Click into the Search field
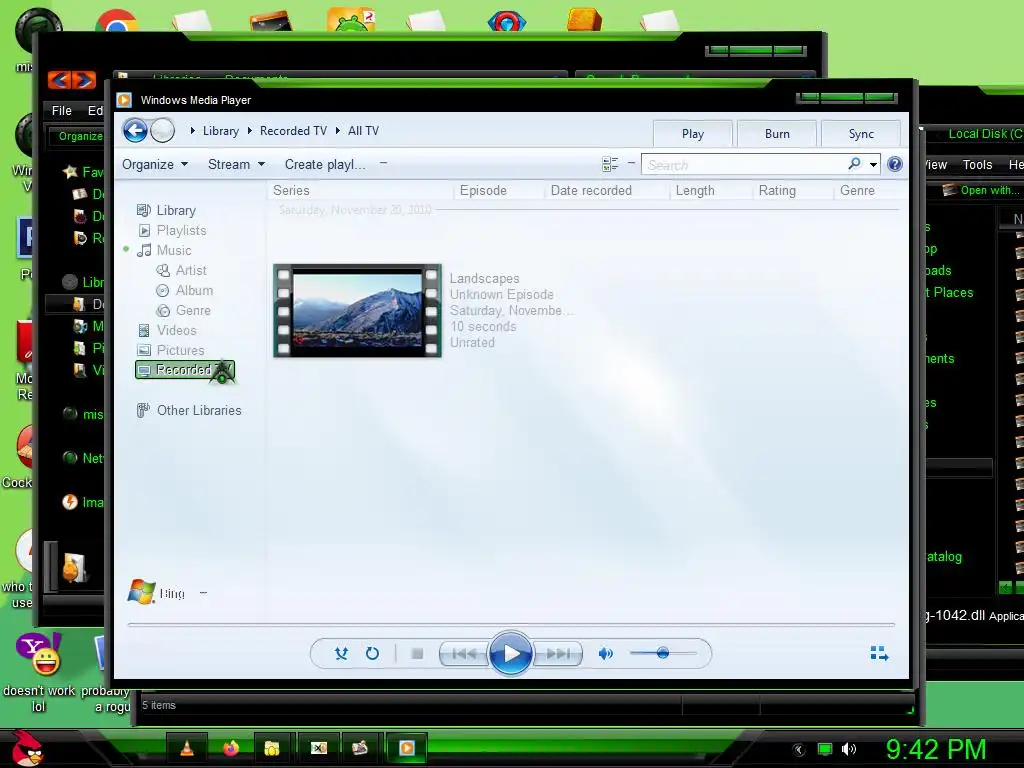The width and height of the screenshot is (1024, 768). pos(744,165)
